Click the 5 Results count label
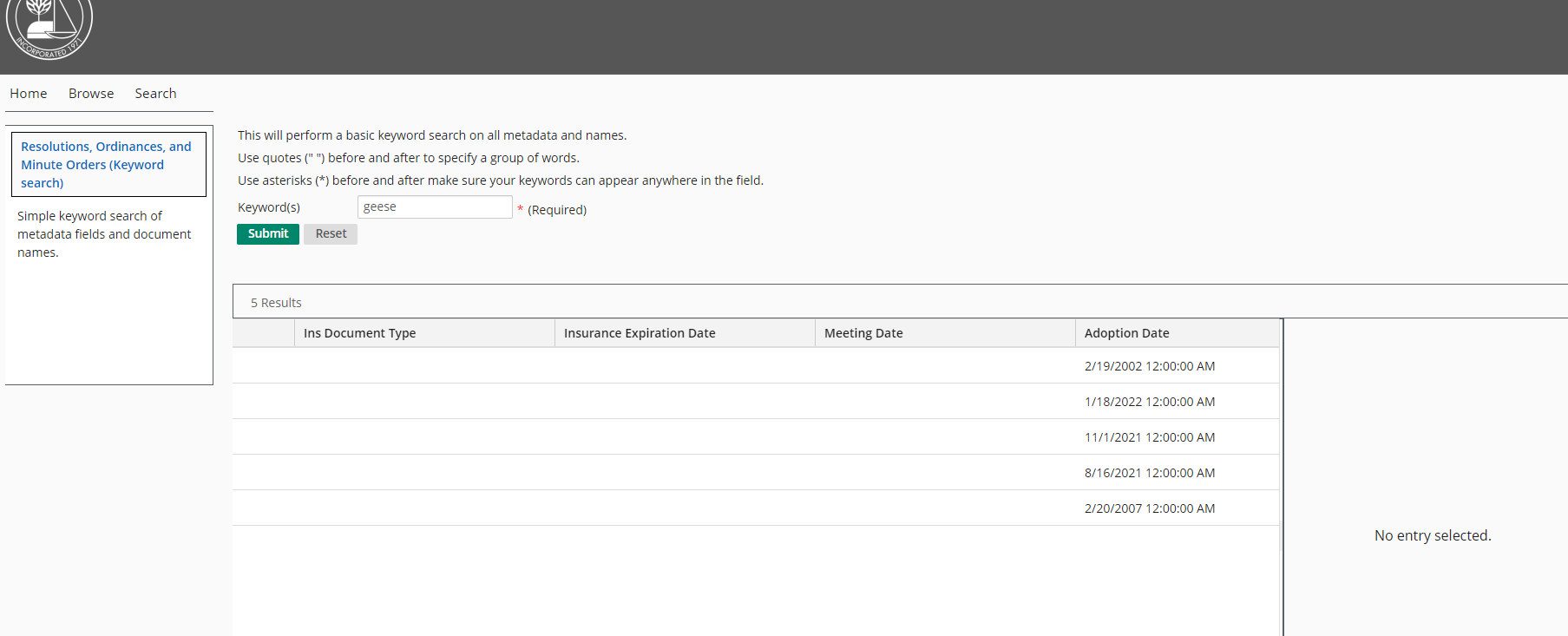1568x636 pixels. point(276,303)
